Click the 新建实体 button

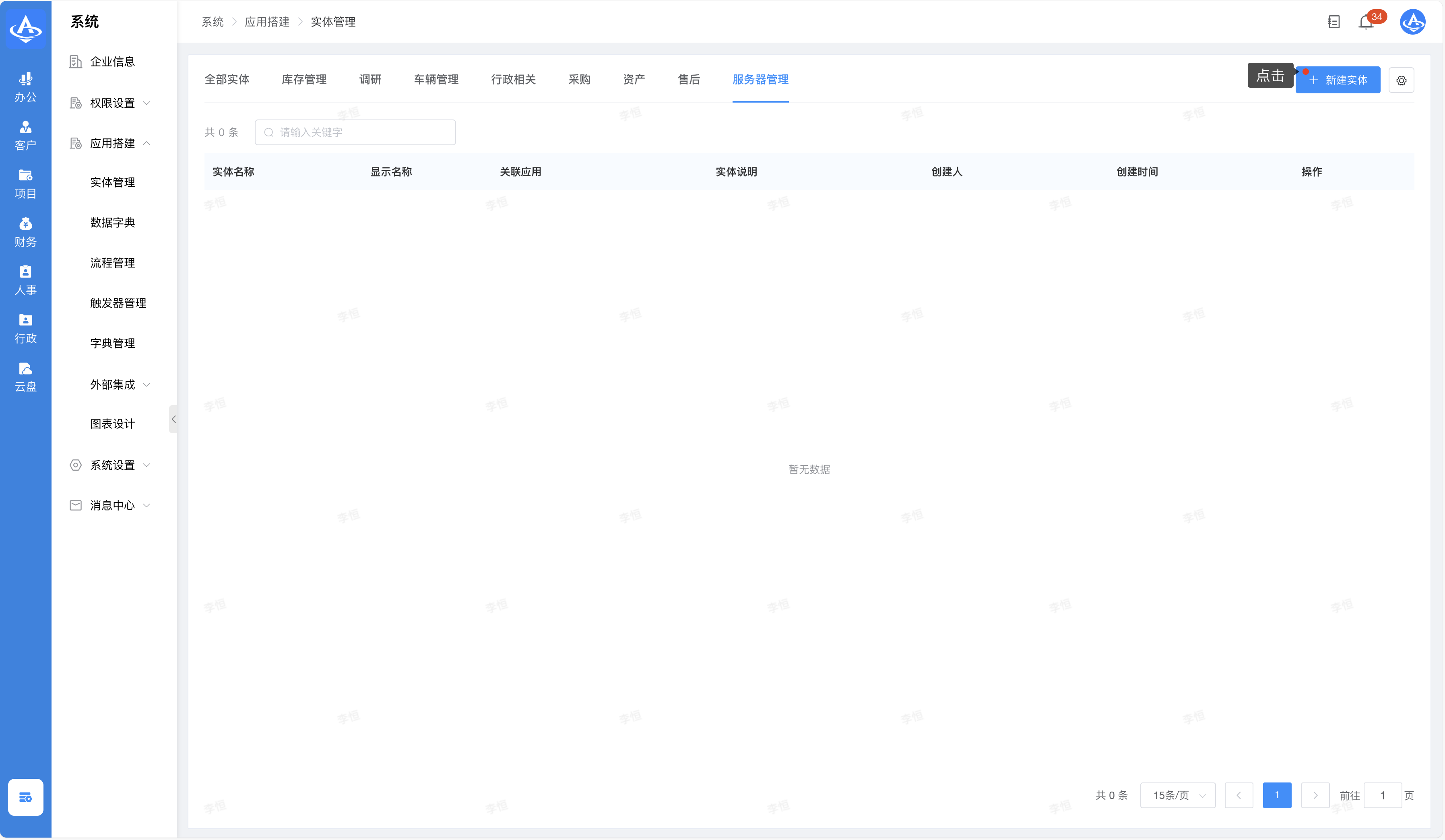pos(1338,80)
